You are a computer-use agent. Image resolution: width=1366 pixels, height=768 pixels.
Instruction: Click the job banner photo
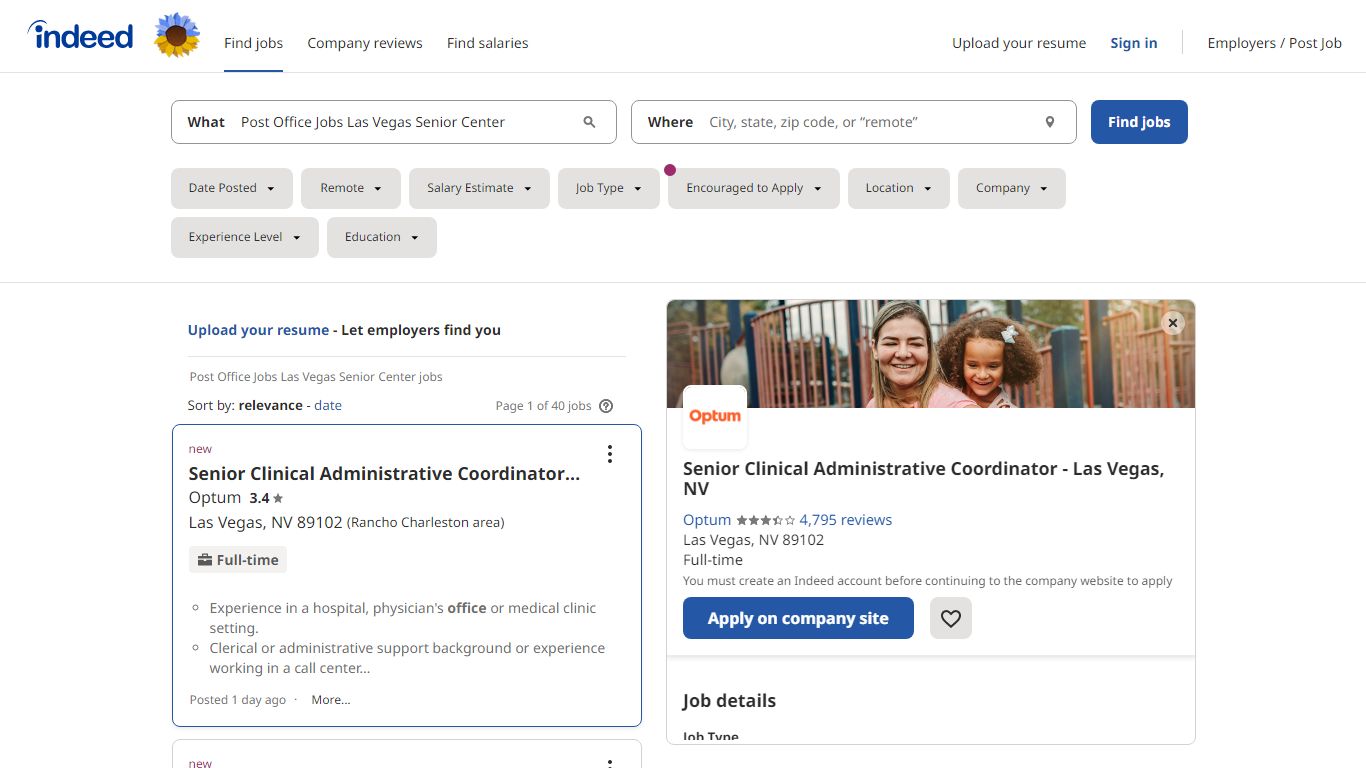(x=931, y=354)
